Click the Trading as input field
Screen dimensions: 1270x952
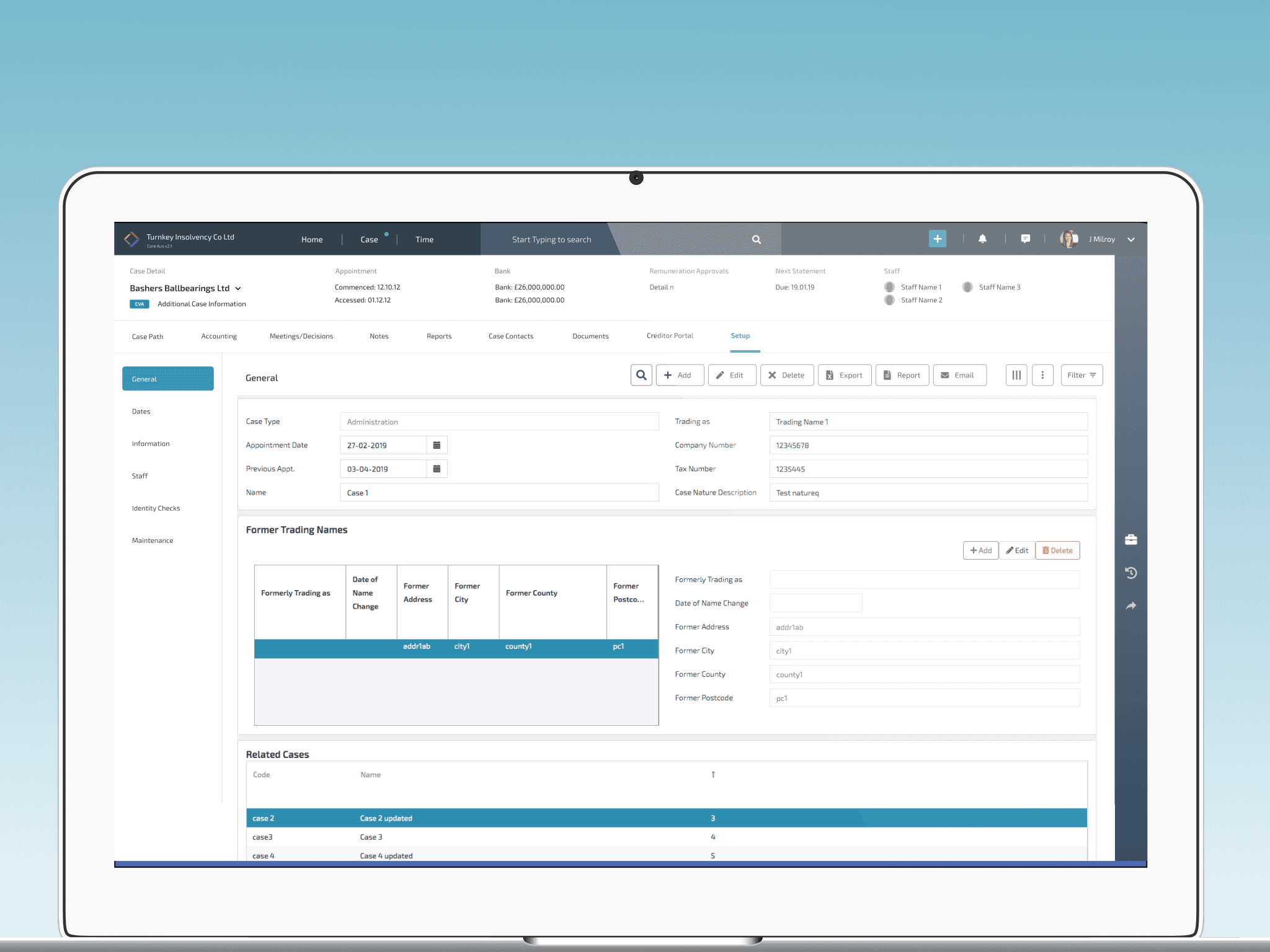(928, 421)
